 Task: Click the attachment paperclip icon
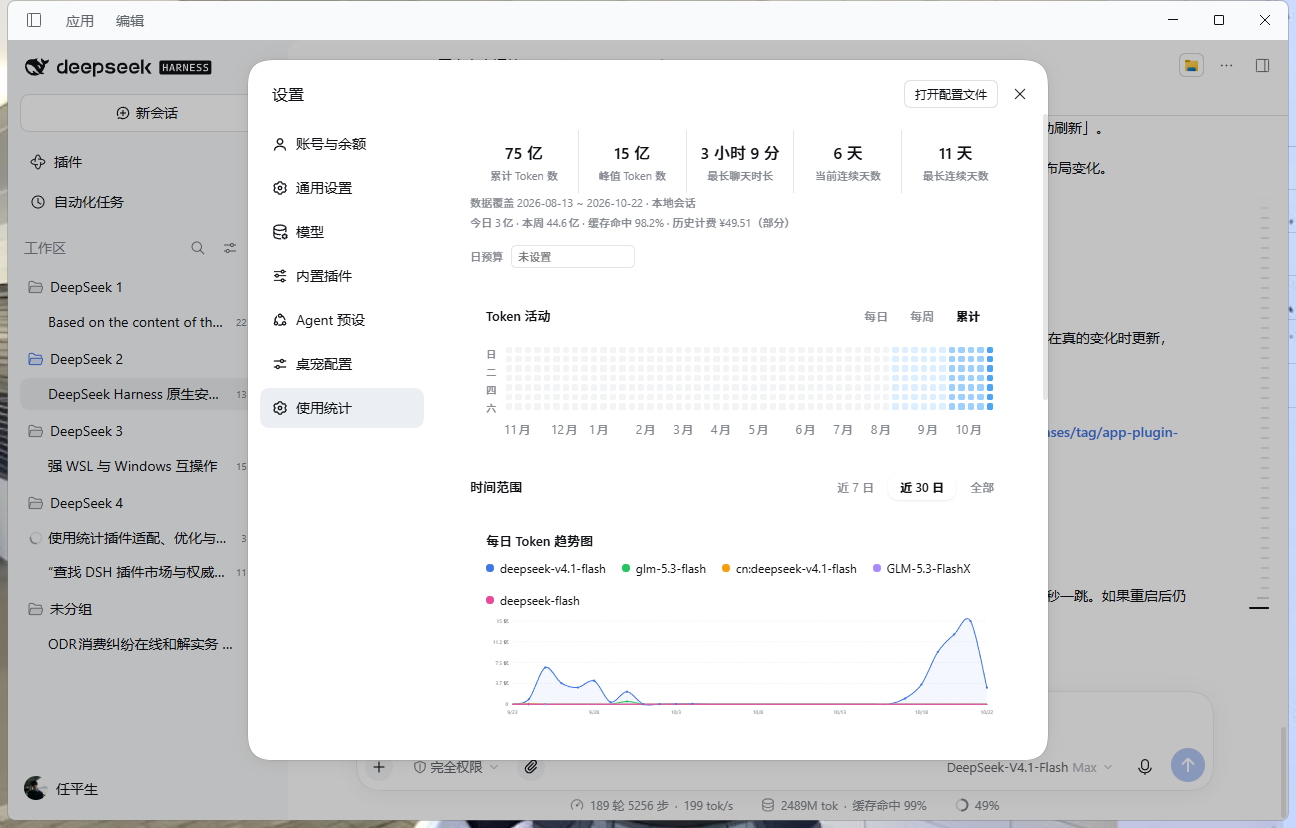(x=531, y=767)
